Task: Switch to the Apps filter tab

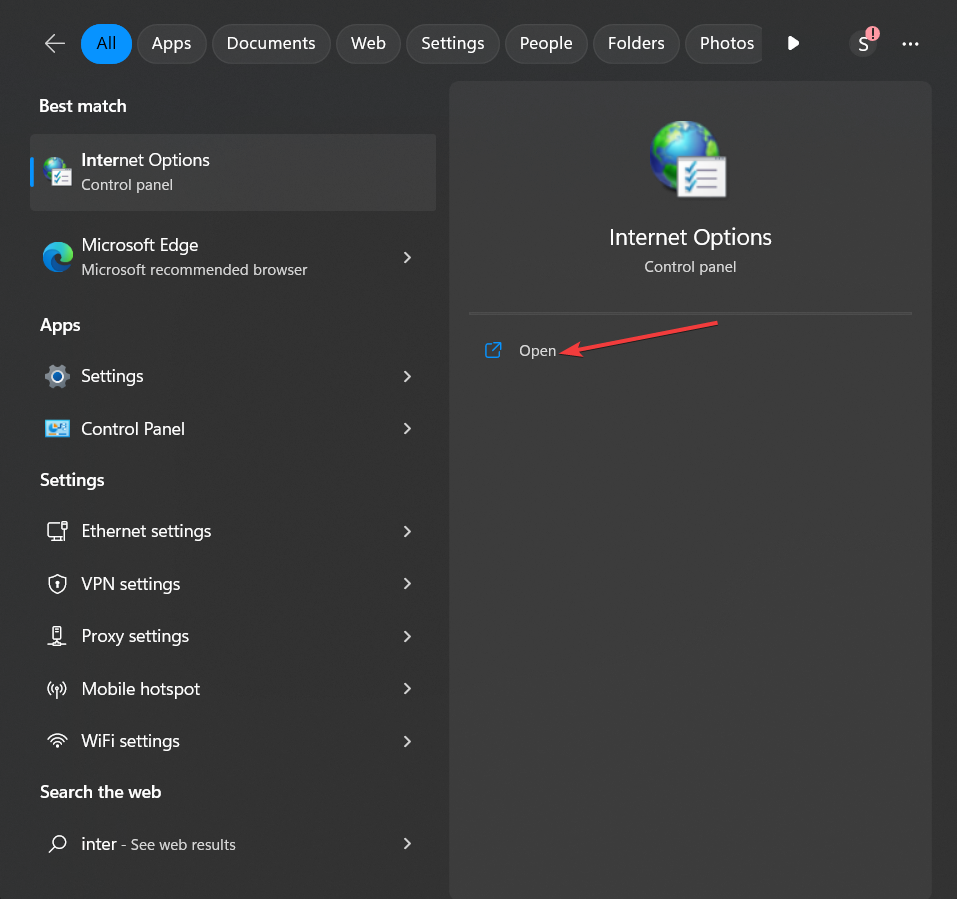Action: 172,43
